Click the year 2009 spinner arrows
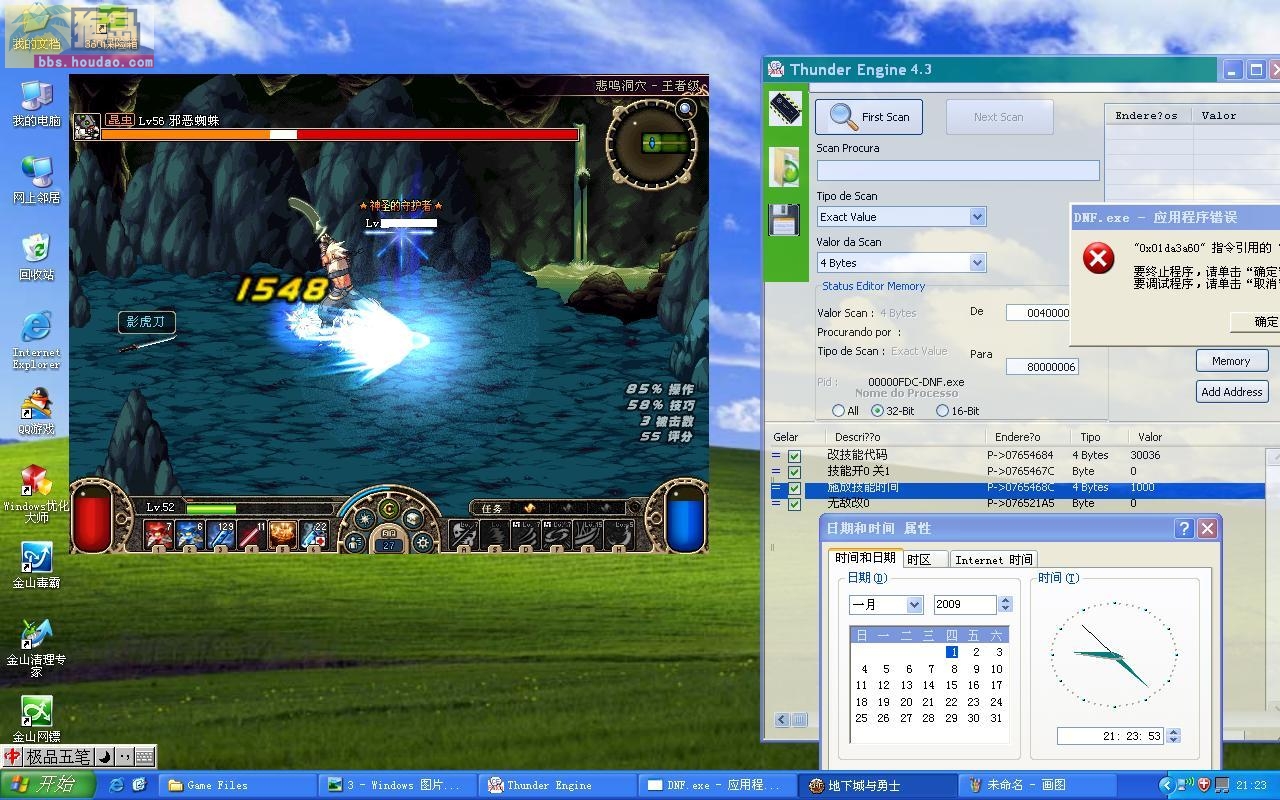Screen dimensions: 1280x800 [x=1005, y=605]
